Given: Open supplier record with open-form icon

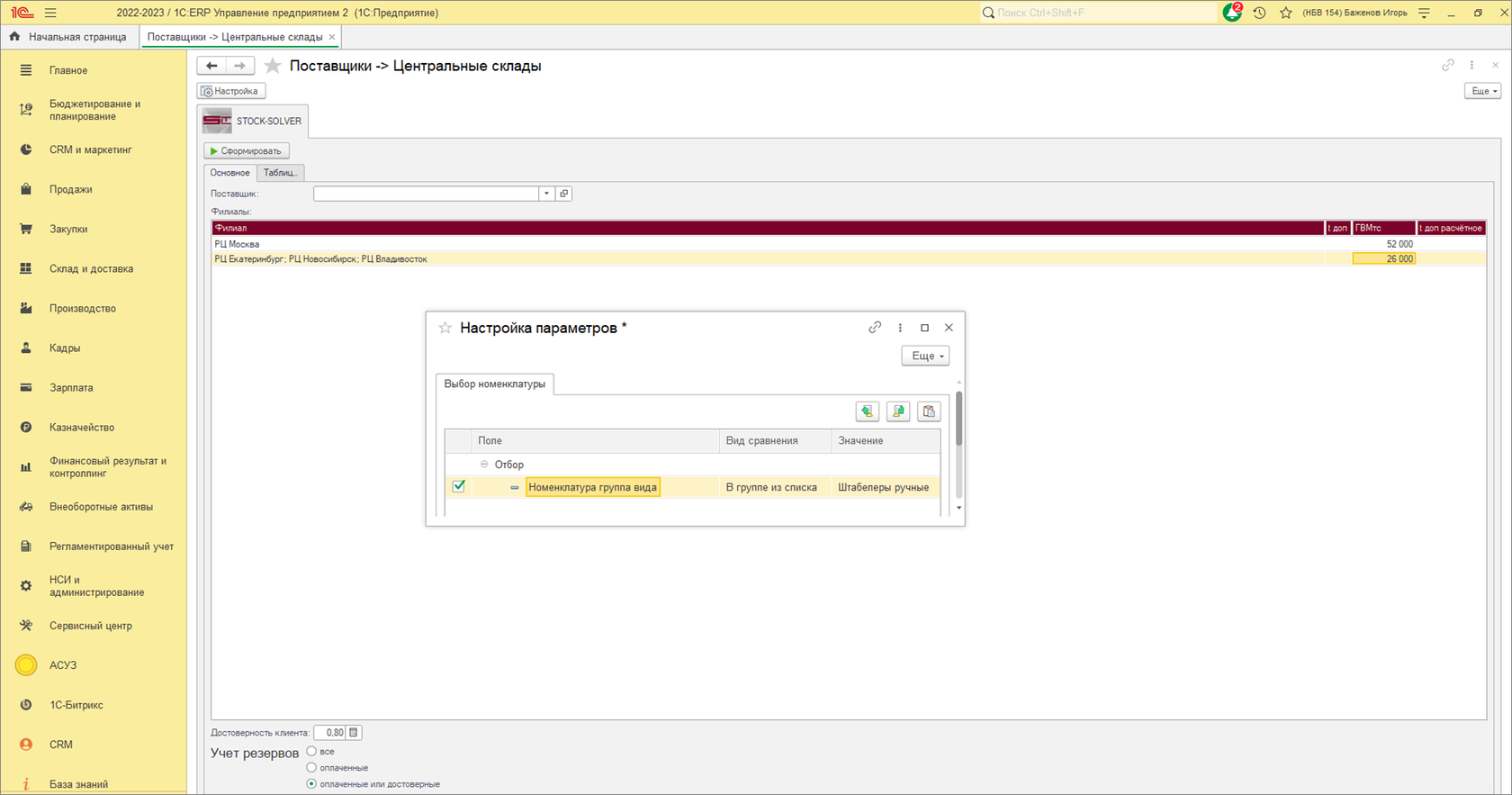Looking at the screenshot, I should [x=564, y=194].
